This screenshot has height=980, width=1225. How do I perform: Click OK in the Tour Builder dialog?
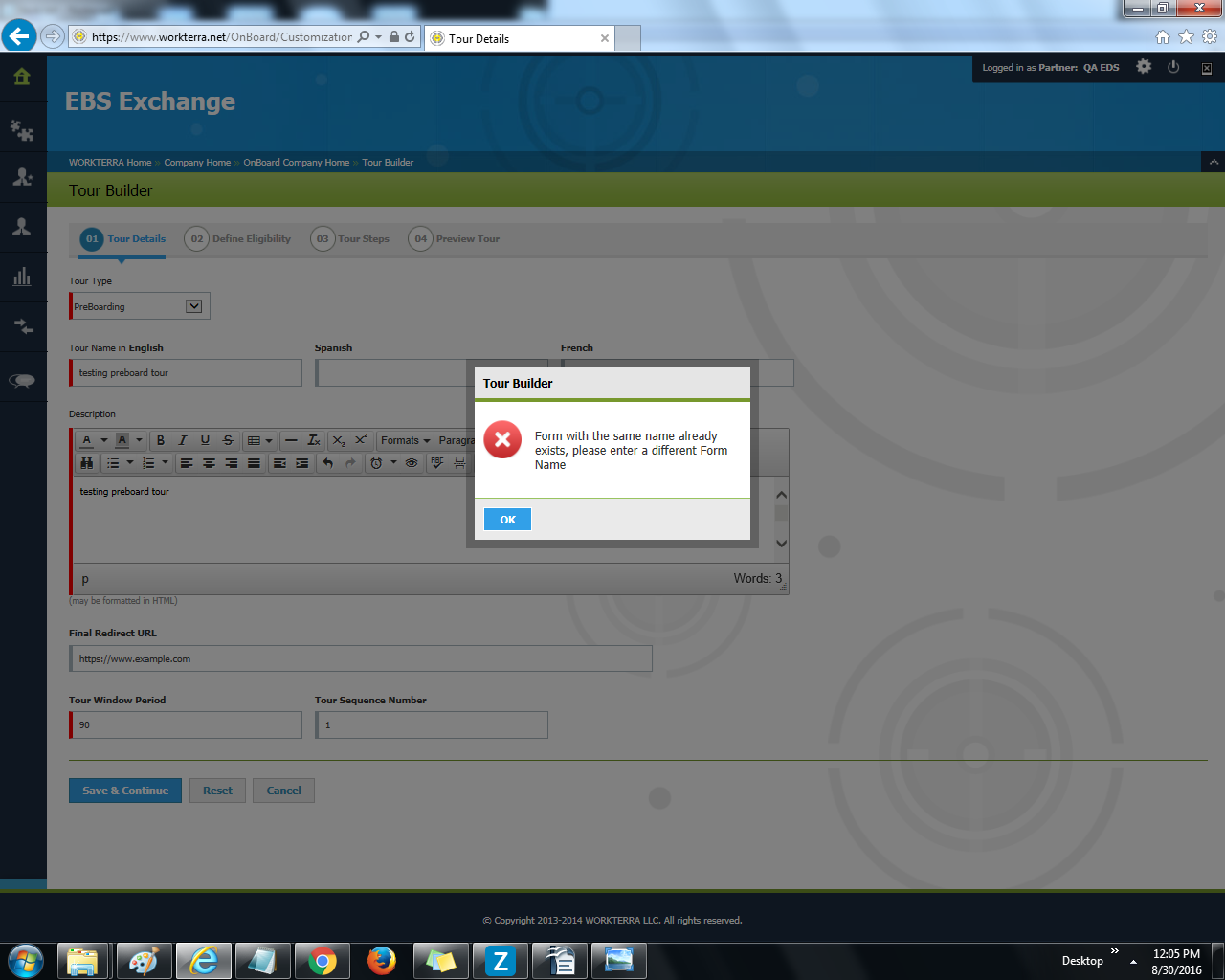[x=507, y=520]
